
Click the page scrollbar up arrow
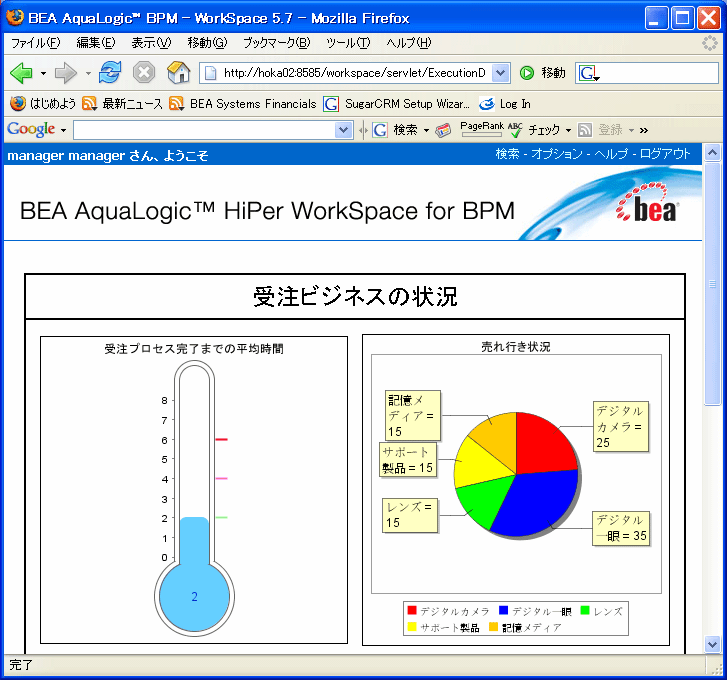[x=712, y=152]
